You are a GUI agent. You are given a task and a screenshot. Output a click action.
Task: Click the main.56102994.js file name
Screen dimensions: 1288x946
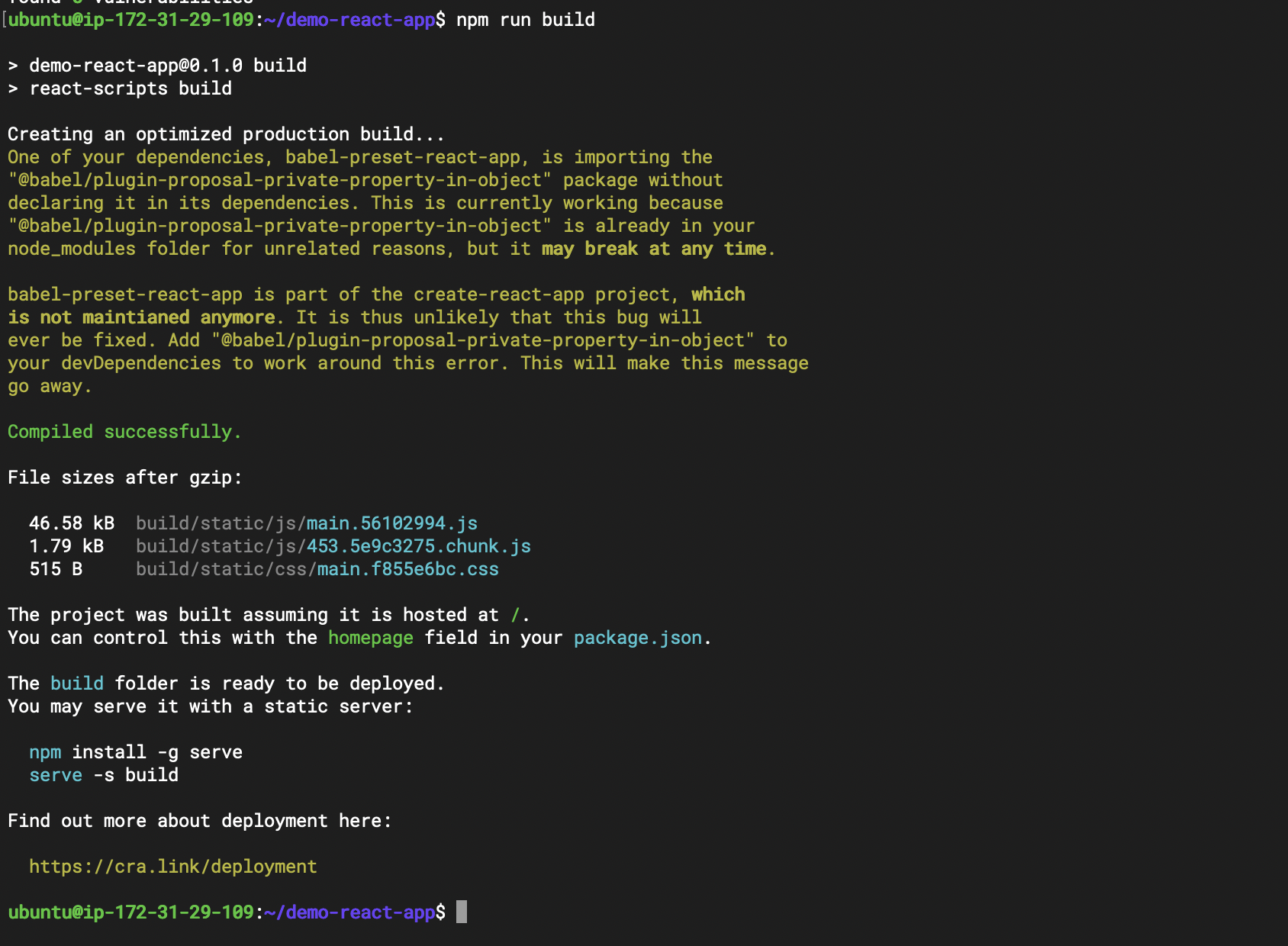(392, 523)
